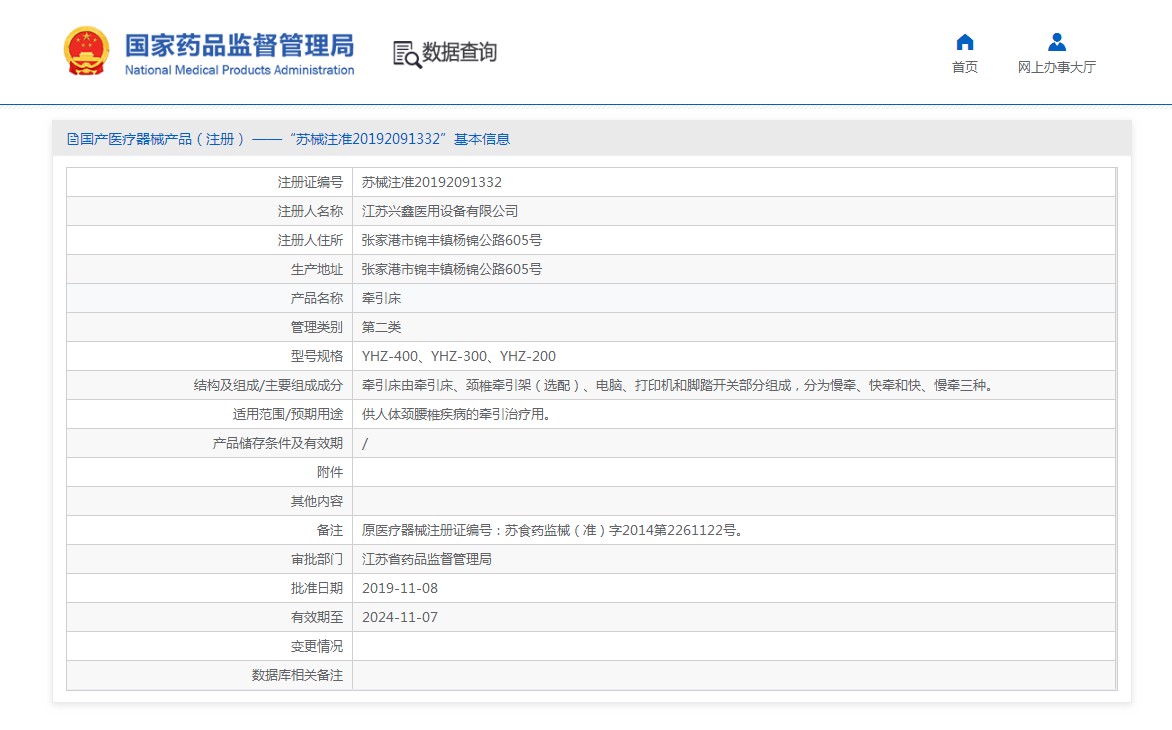The image size is (1172, 730).
Task: Select 结构及组成/主要组成成分 label cell
Action: point(209,386)
